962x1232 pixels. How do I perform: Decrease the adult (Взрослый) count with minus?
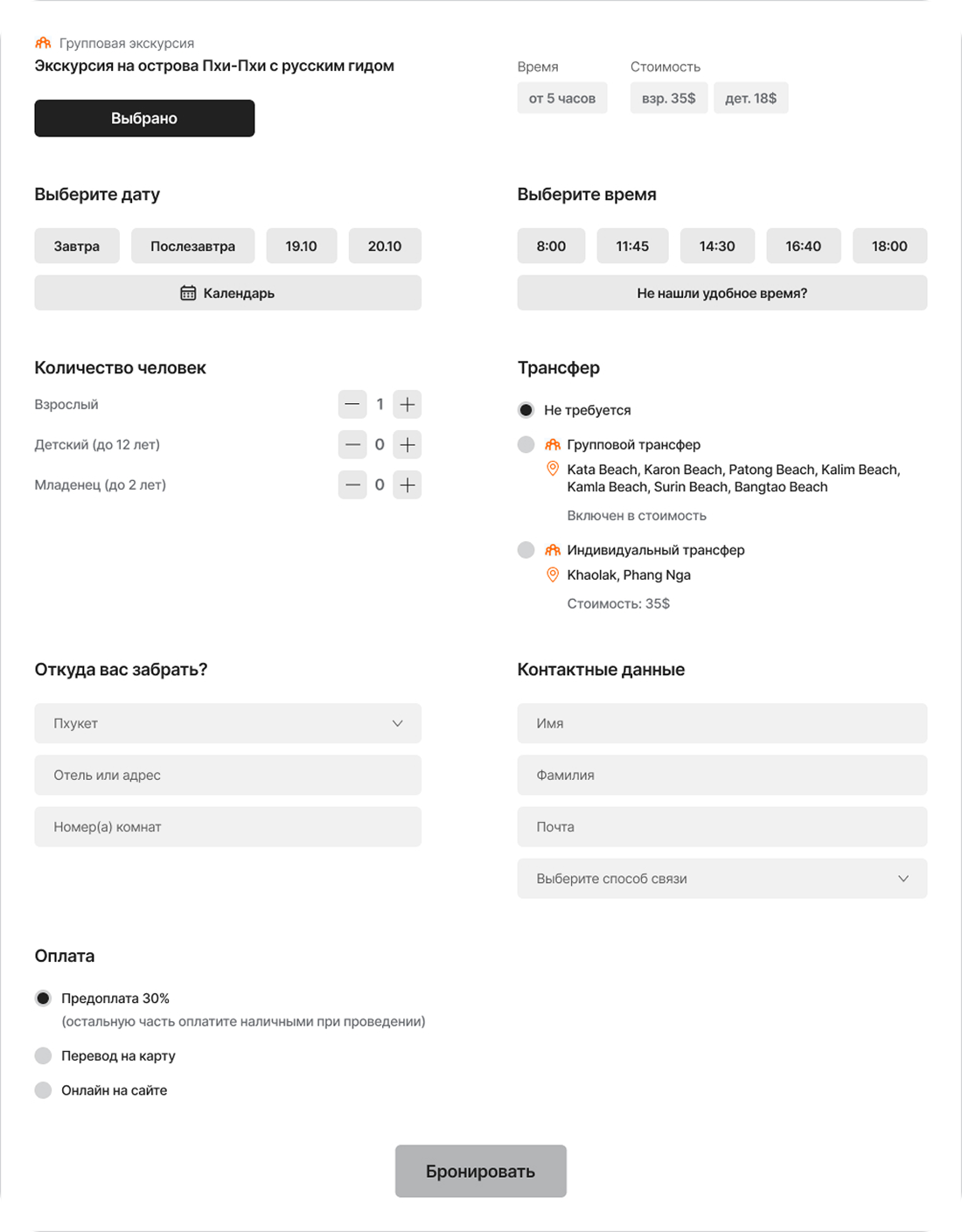(352, 405)
